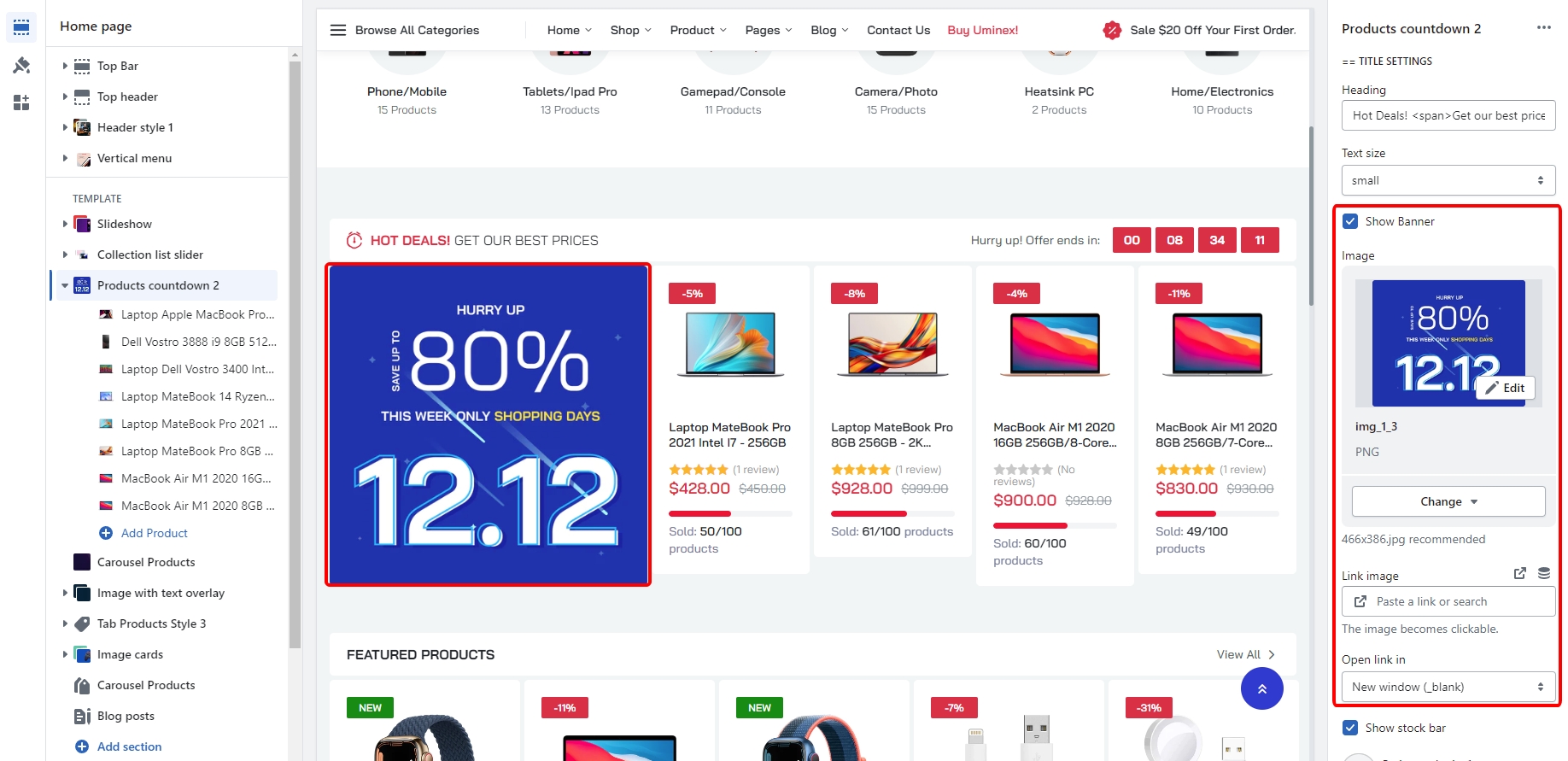Open the Theme settings paintbrush icon
The height and width of the screenshot is (761, 1568).
tap(21, 65)
